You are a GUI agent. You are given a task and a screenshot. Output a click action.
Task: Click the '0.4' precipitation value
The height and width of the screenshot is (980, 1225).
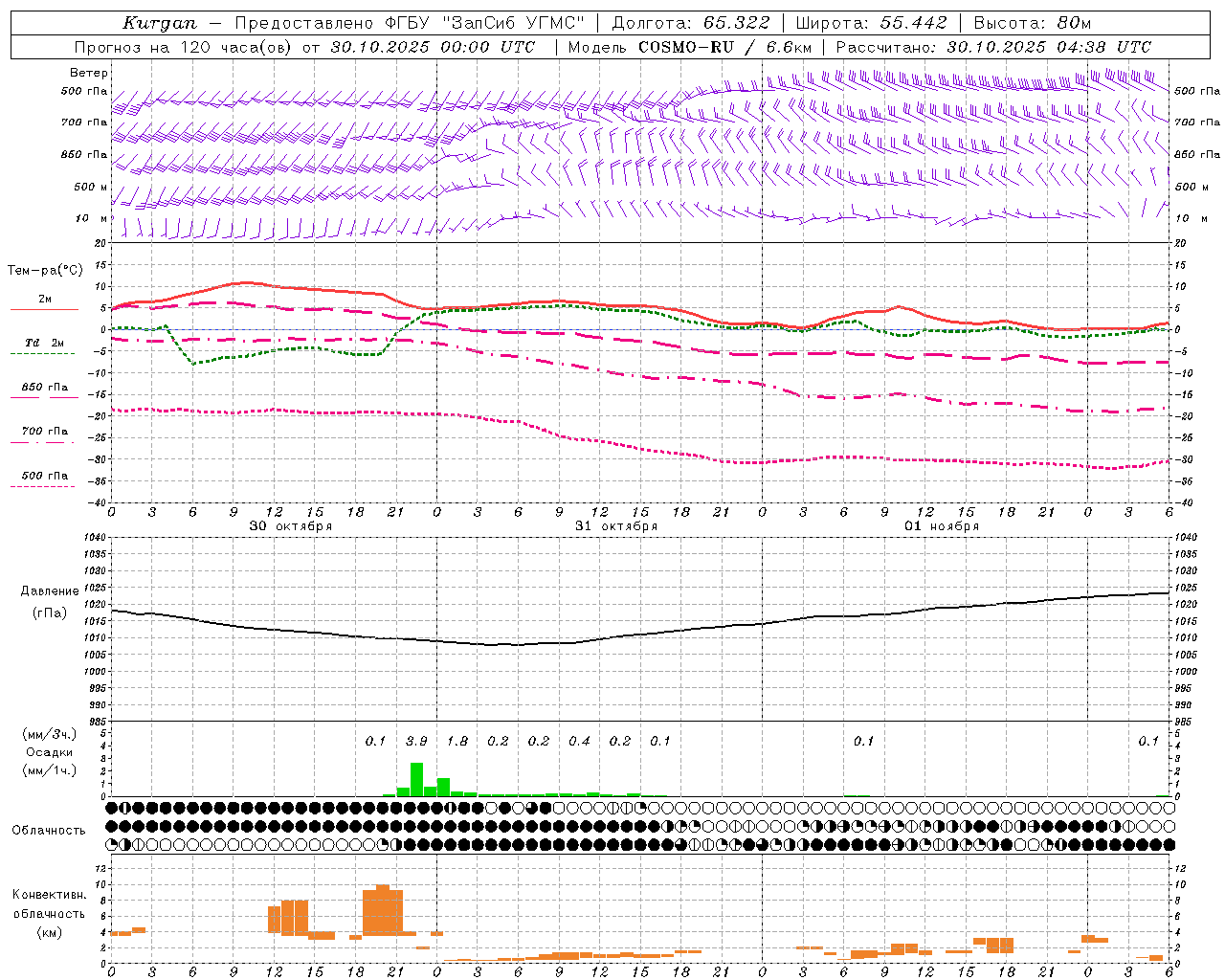pos(579,742)
